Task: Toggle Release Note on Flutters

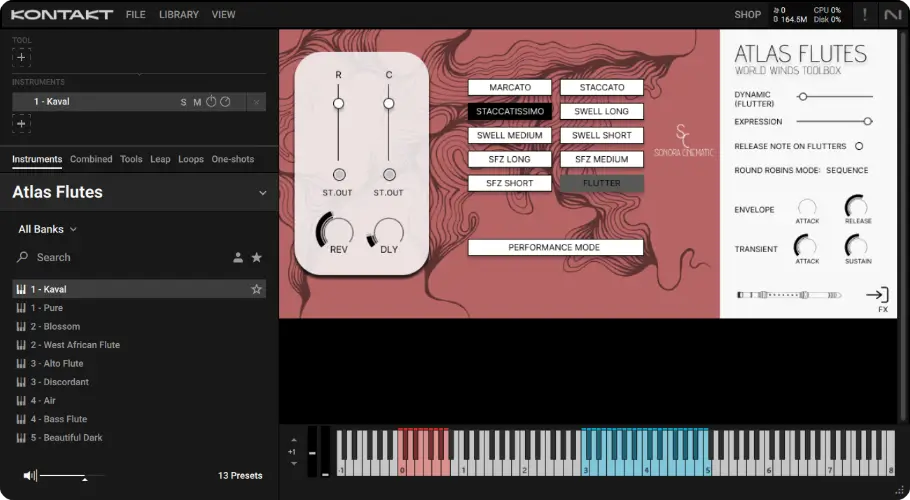Action: click(859, 146)
